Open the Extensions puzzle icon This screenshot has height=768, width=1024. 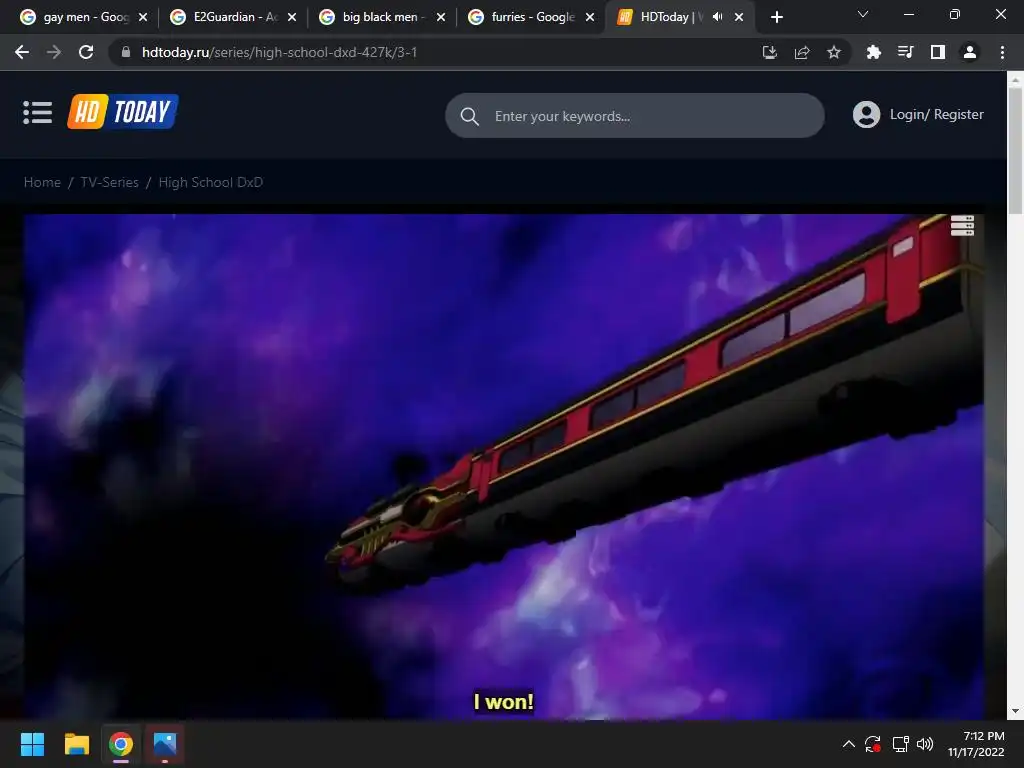point(873,52)
